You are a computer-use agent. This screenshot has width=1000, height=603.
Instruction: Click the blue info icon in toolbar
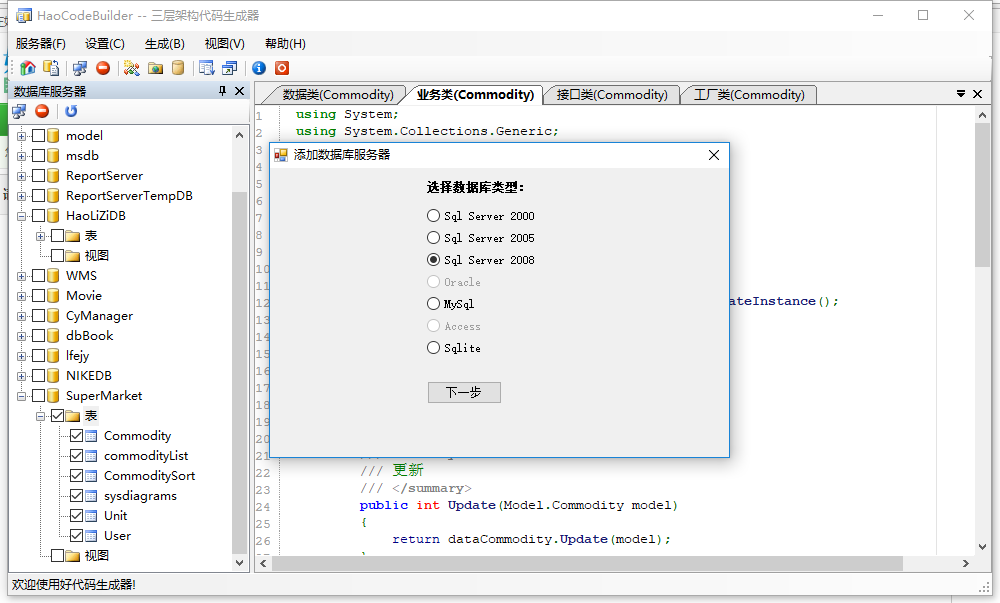259,68
